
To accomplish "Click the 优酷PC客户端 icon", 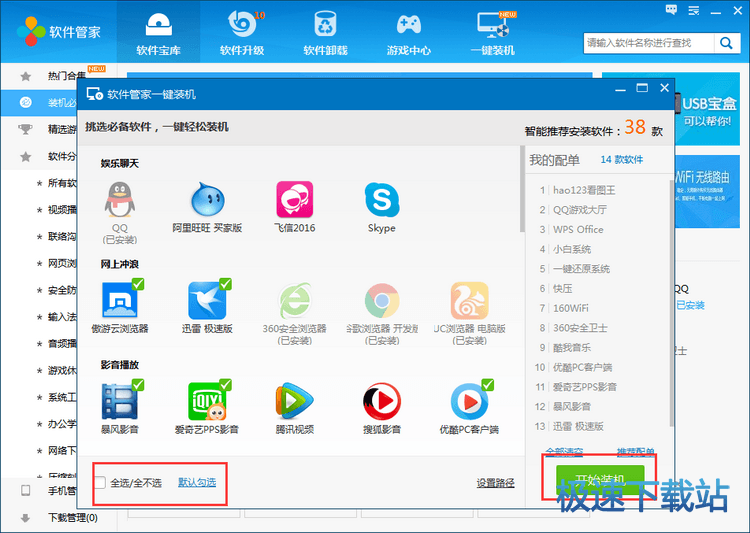I will (469, 401).
